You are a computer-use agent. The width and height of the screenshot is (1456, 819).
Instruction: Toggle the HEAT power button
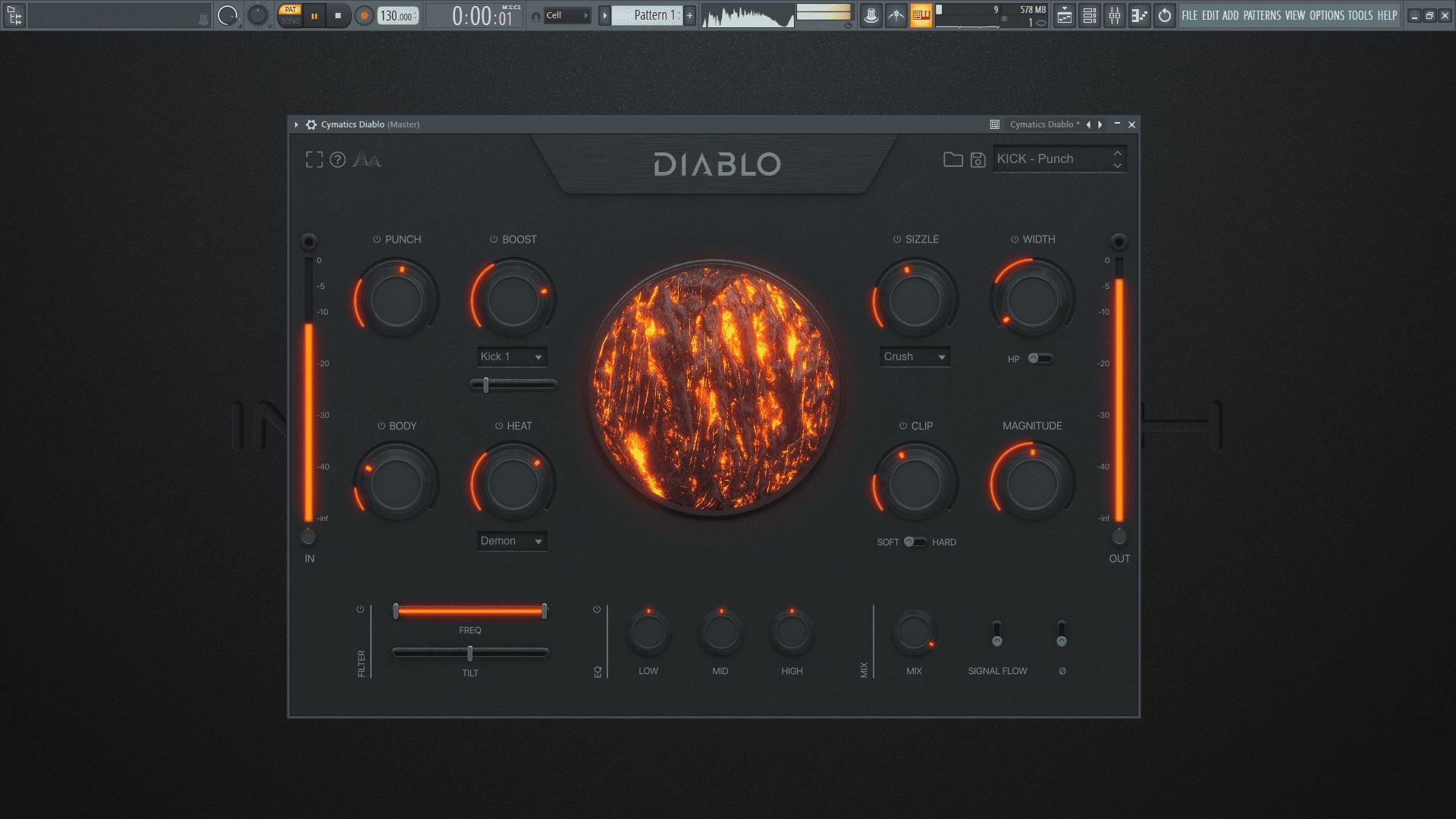[x=499, y=425]
